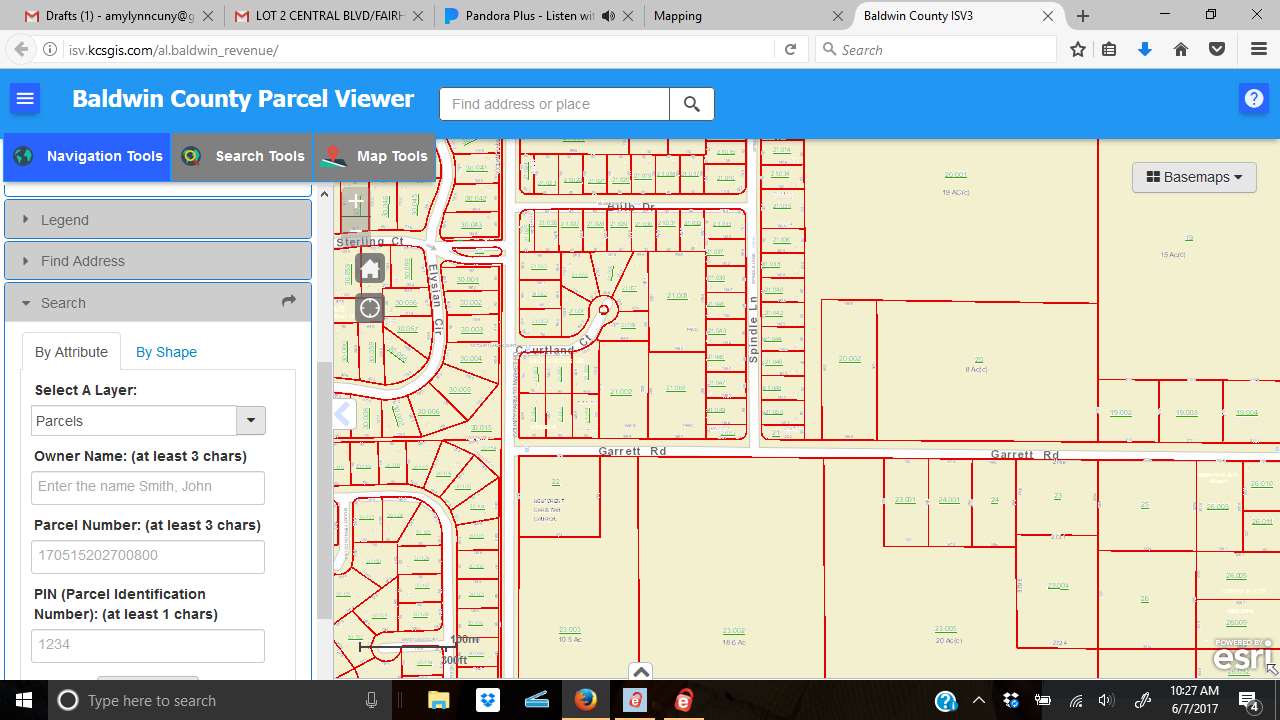This screenshot has width=1280, height=720.
Task: Open the hamburger menu in blue header
Action: coord(25,99)
